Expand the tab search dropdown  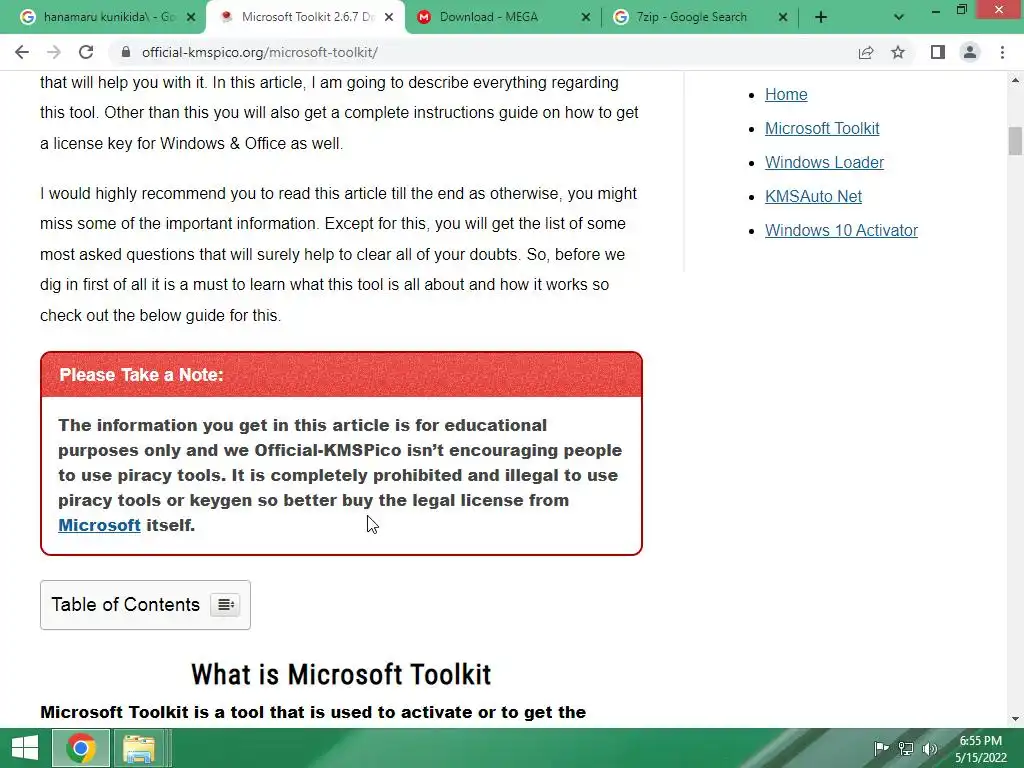[x=899, y=18]
